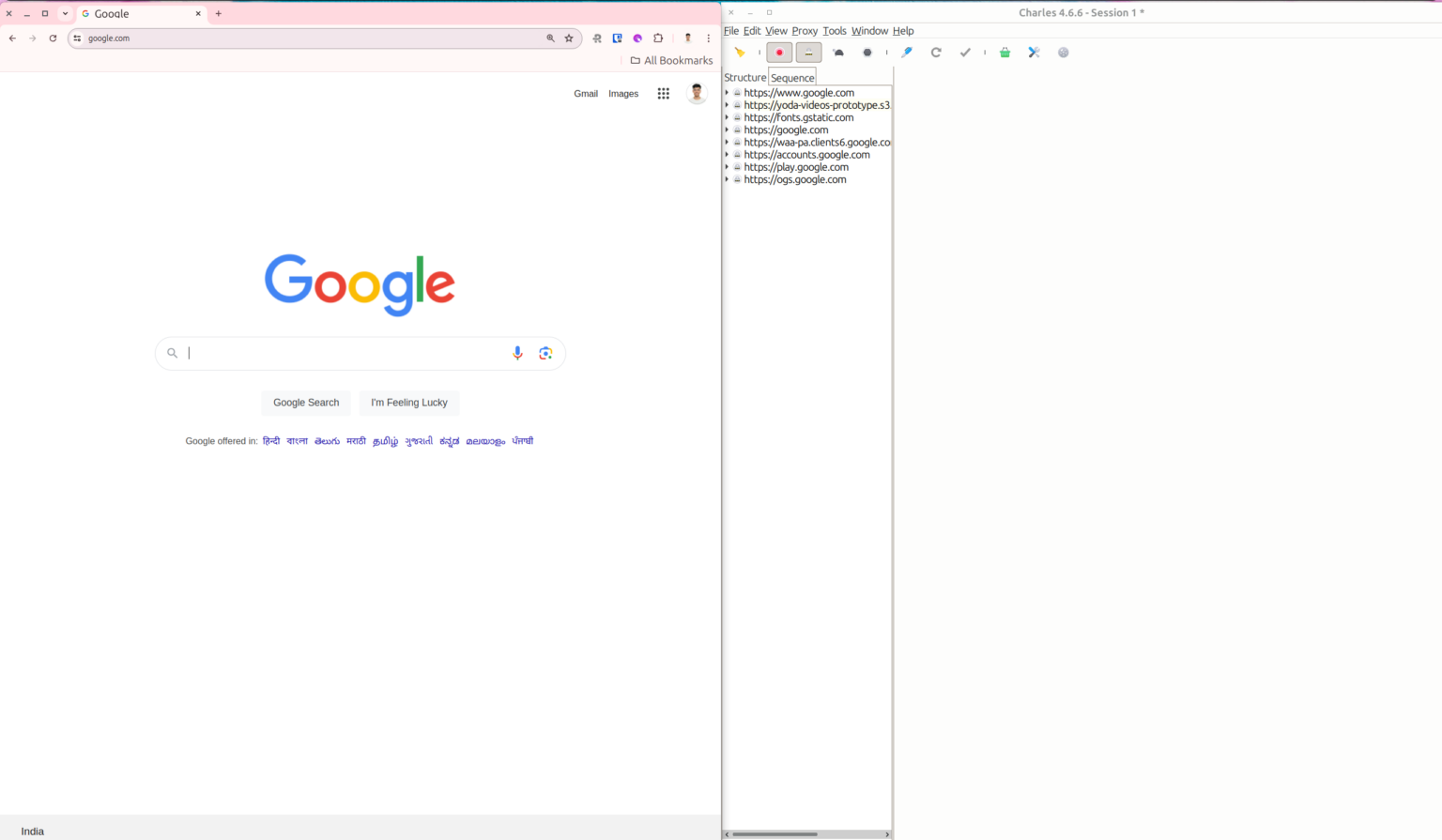
Task: Switch to the Structure tab
Action: tap(744, 77)
